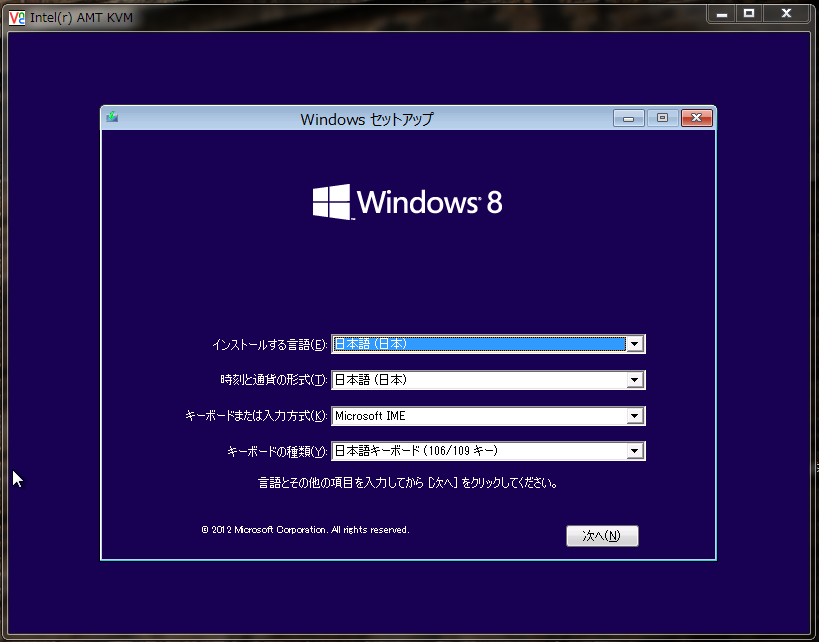
Task: Close the Intel AMT KVM window
Action: (x=786, y=14)
